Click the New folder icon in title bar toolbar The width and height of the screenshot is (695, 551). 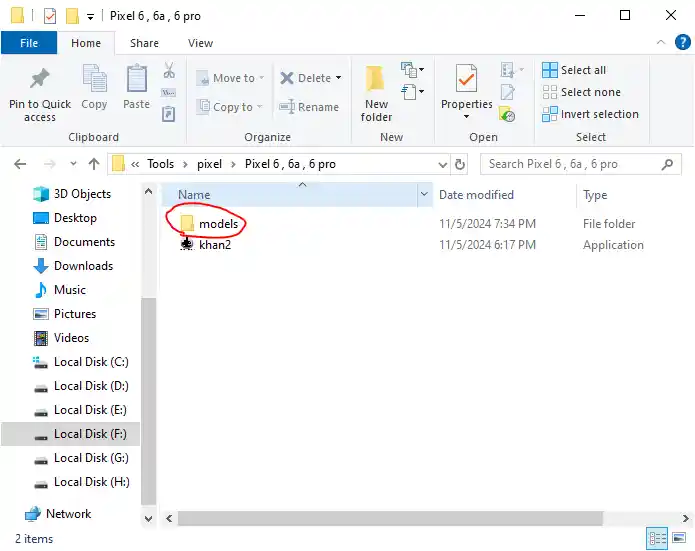[72, 16]
